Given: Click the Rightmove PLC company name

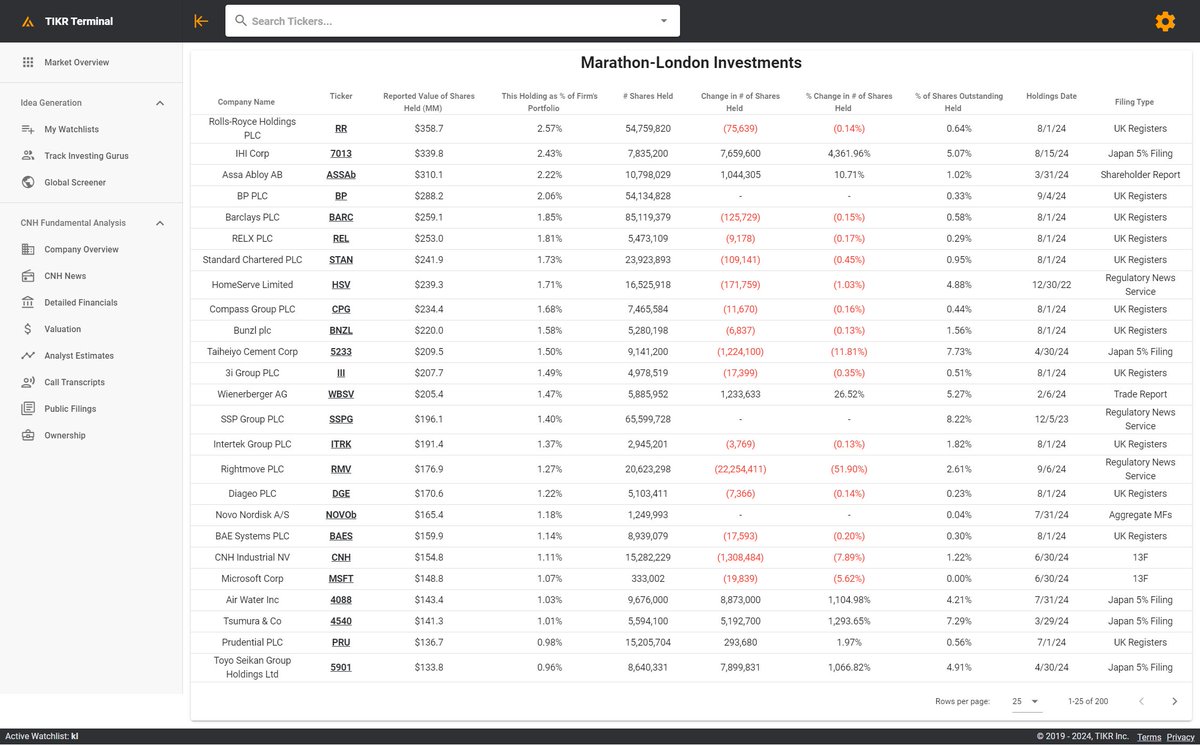Looking at the screenshot, I should pyautogui.click(x=252, y=469).
